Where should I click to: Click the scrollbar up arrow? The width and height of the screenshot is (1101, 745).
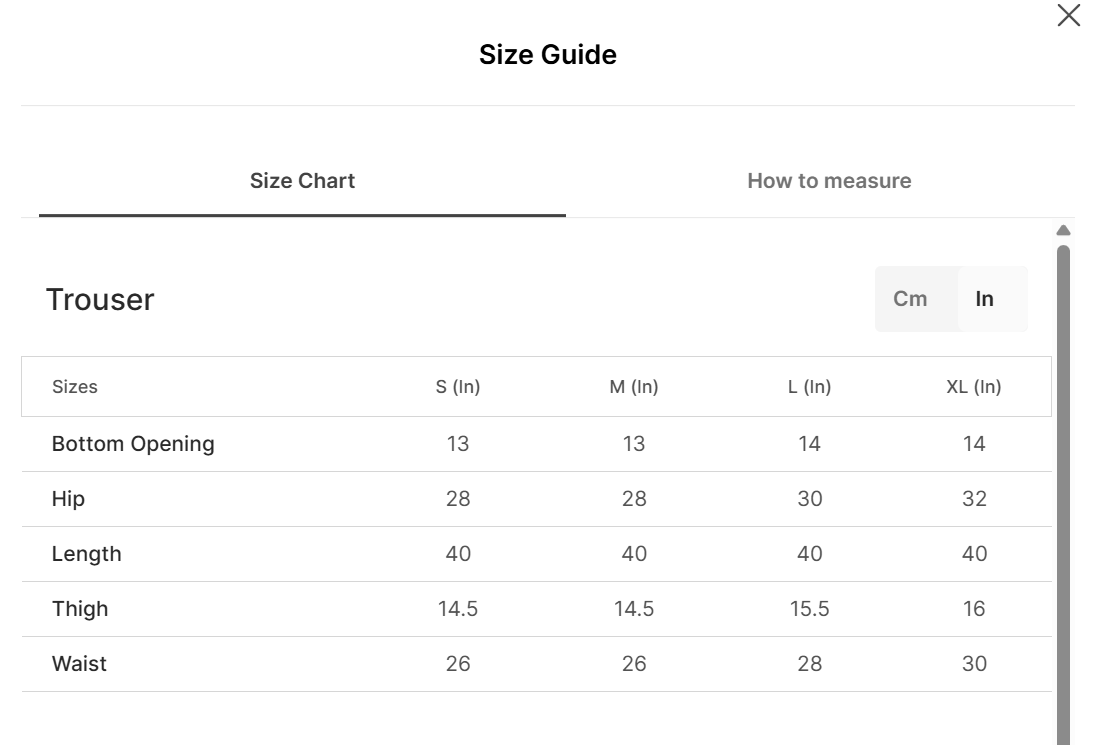coord(1063,230)
